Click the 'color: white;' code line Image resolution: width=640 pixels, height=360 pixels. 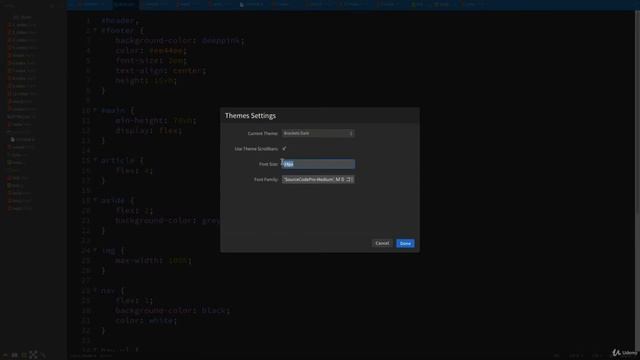pos(146,321)
